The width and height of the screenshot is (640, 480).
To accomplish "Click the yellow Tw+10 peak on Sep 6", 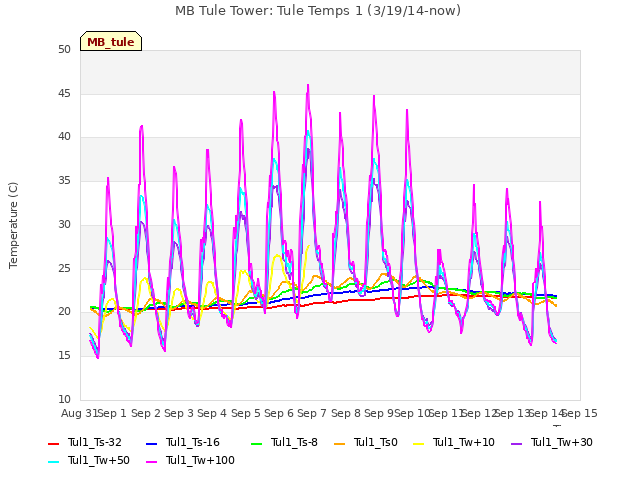I will pyautogui.click(x=278, y=255).
